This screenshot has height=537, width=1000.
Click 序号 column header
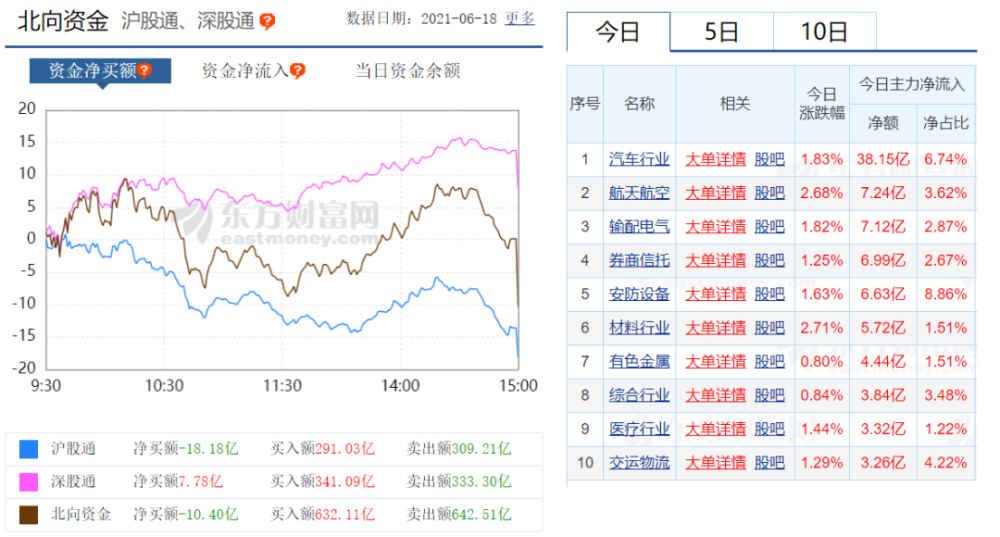585,104
